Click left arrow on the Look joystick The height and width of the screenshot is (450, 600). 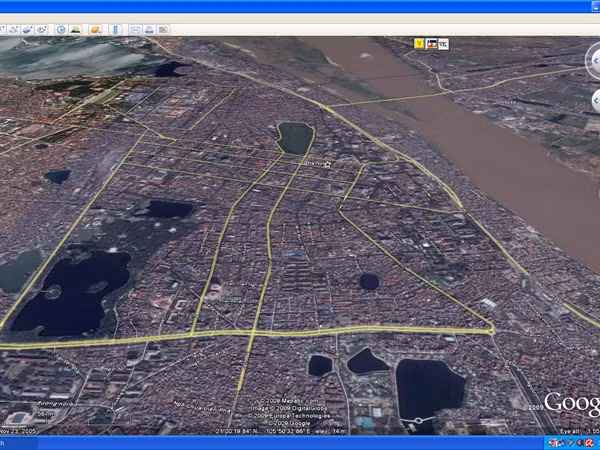click(x=595, y=61)
